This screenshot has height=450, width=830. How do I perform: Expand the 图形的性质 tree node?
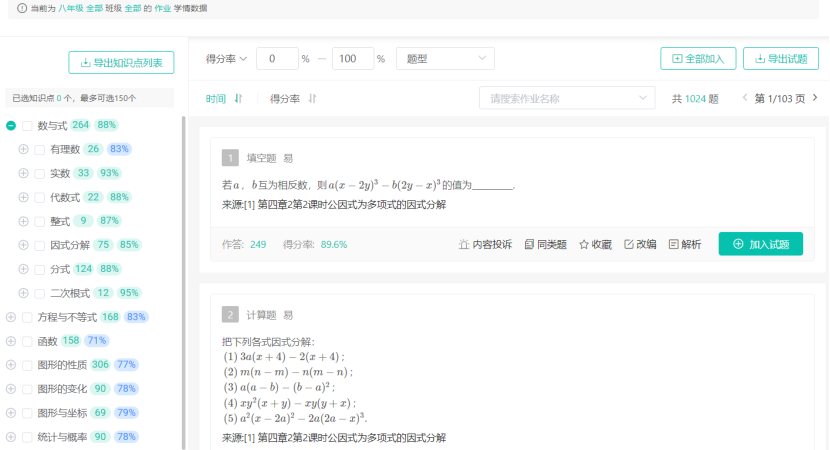point(11,365)
